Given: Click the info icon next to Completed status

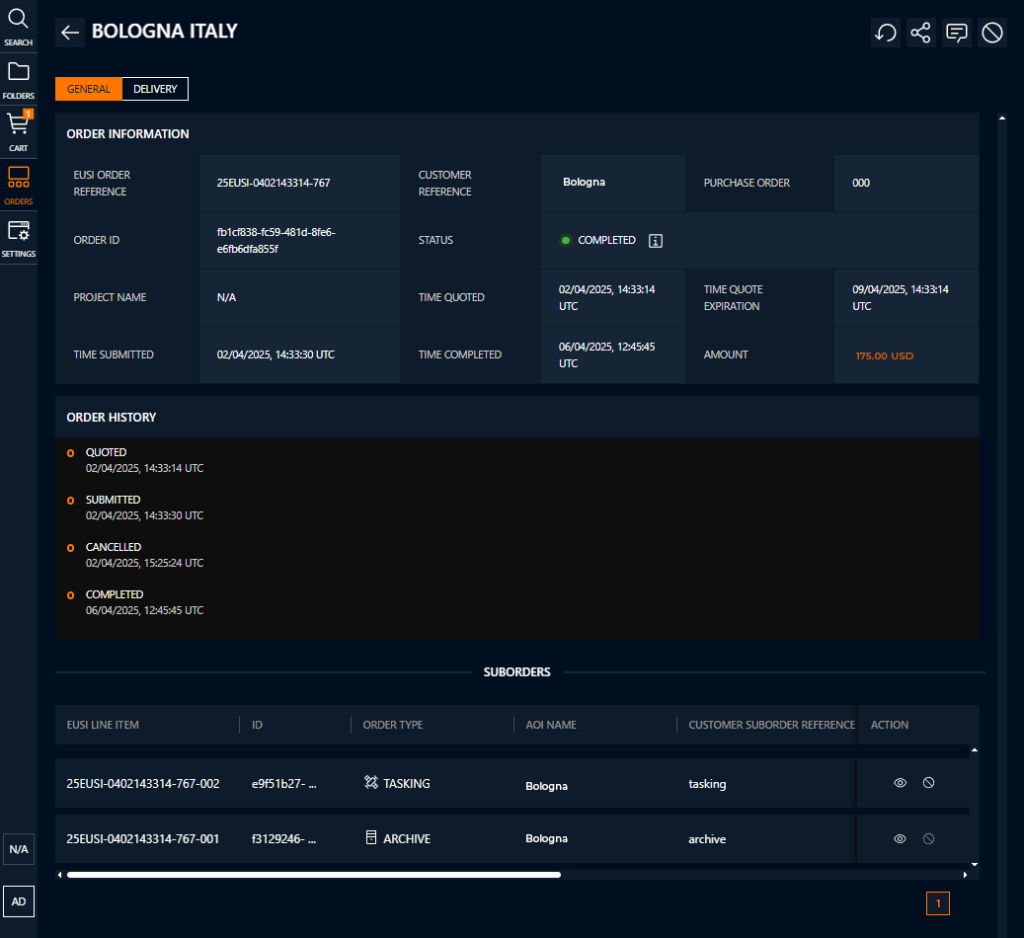Looking at the screenshot, I should [x=656, y=240].
